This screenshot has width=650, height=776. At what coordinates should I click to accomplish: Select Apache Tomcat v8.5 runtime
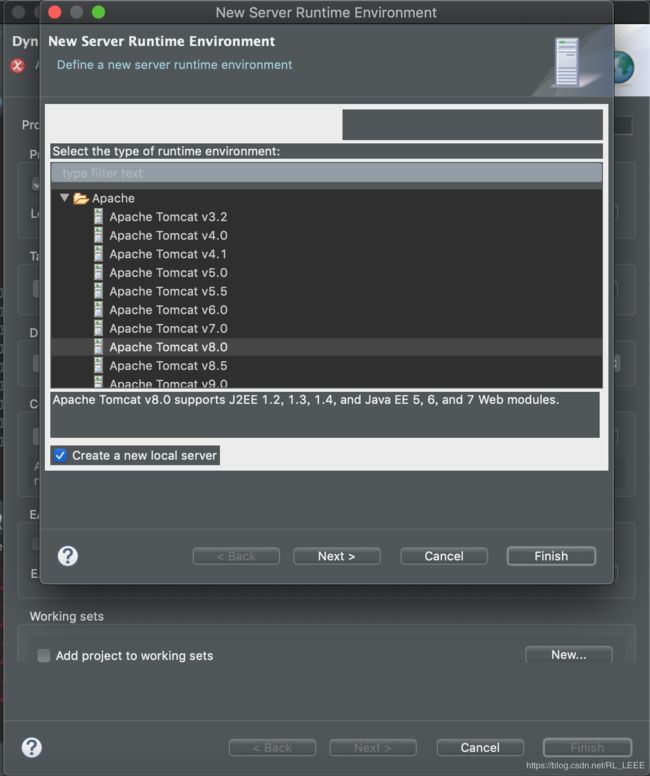pyautogui.click(x=168, y=366)
